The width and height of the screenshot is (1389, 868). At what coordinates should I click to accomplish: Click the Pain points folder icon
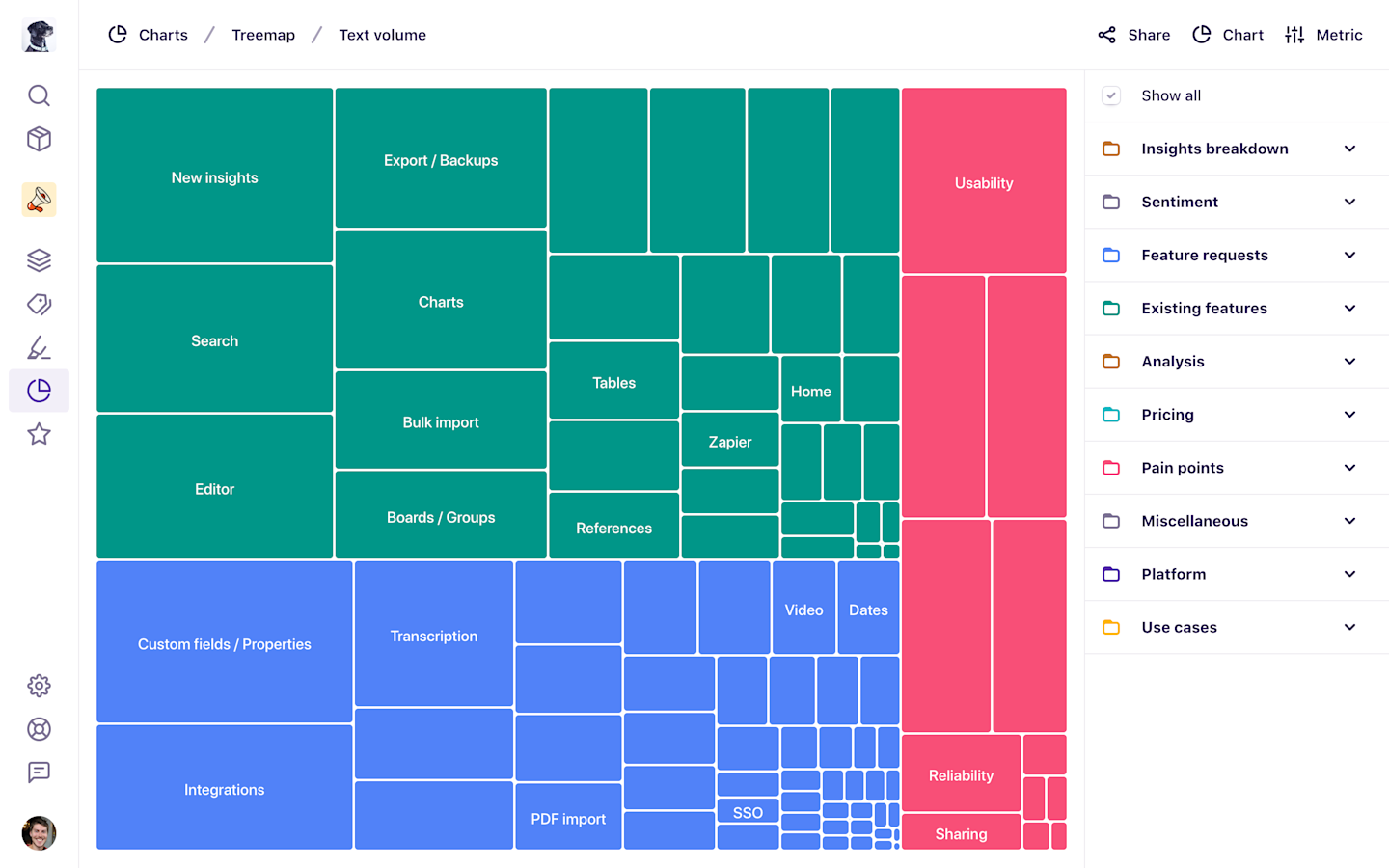pos(1111,467)
